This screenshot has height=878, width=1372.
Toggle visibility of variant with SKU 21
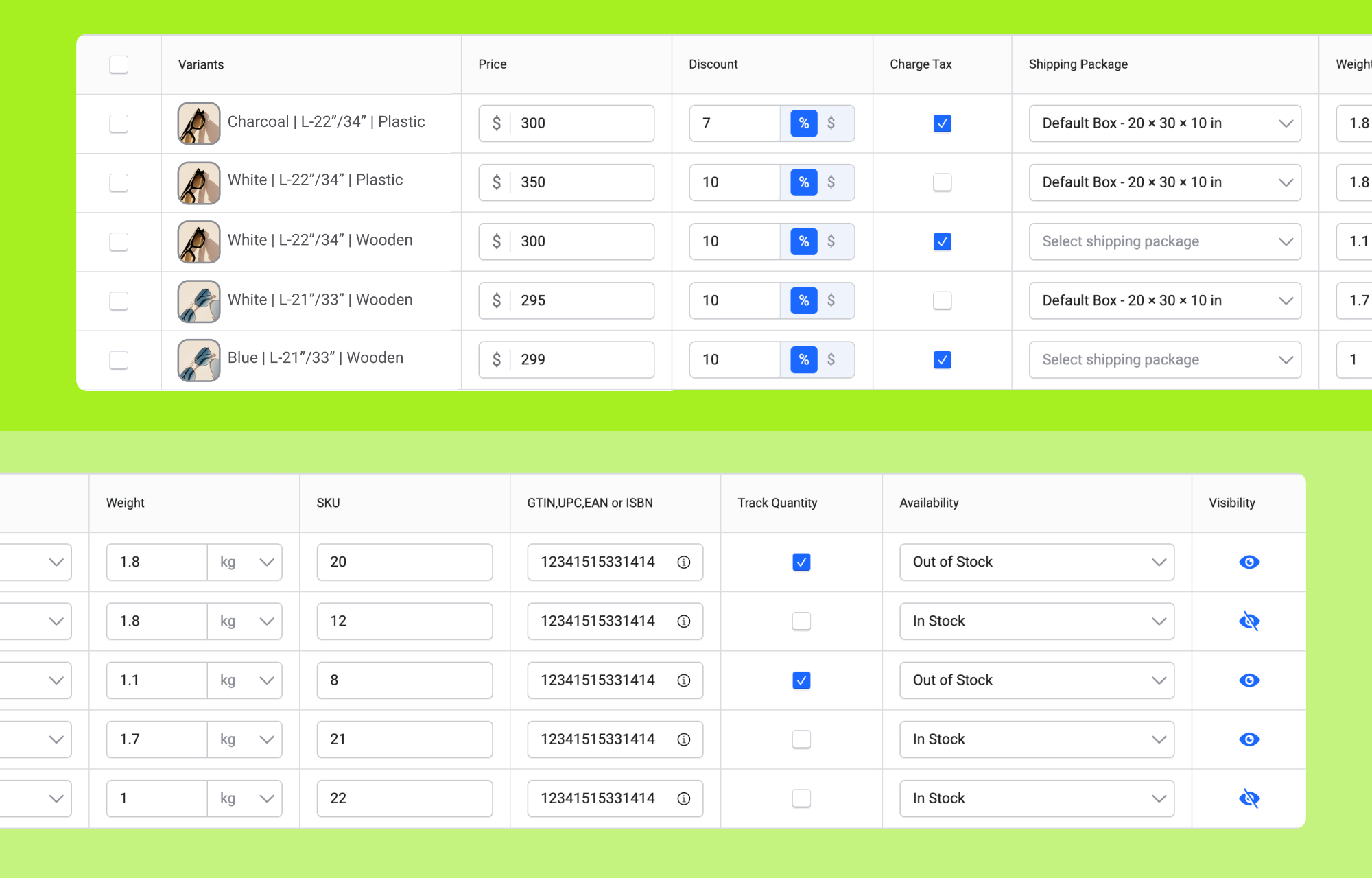coord(1249,739)
